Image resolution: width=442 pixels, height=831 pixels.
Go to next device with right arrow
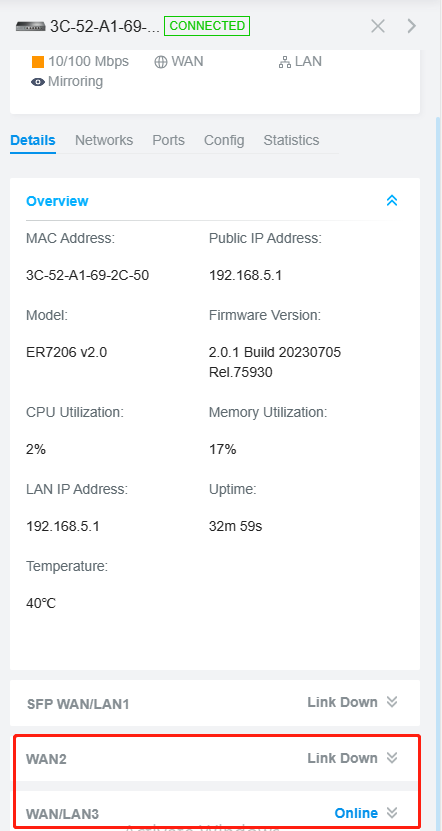412,26
